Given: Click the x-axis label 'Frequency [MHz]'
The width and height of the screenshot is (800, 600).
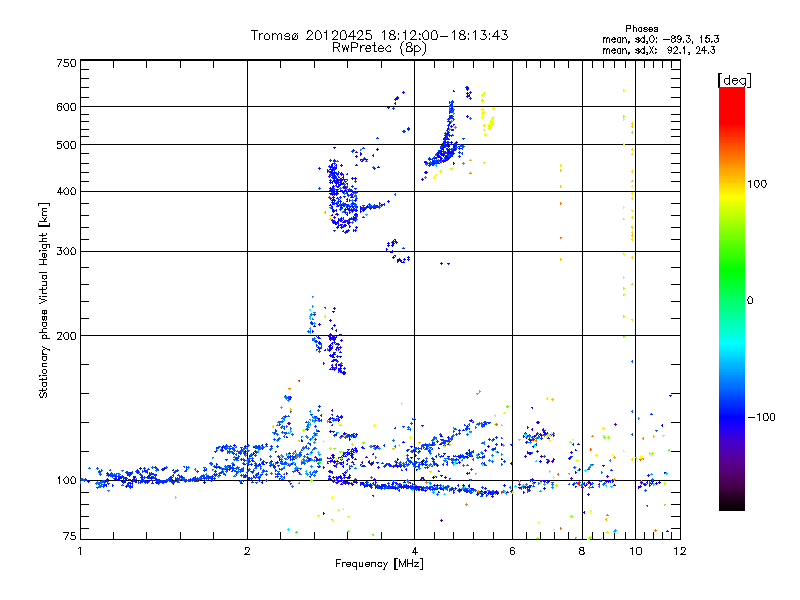Looking at the screenshot, I should [379, 564].
